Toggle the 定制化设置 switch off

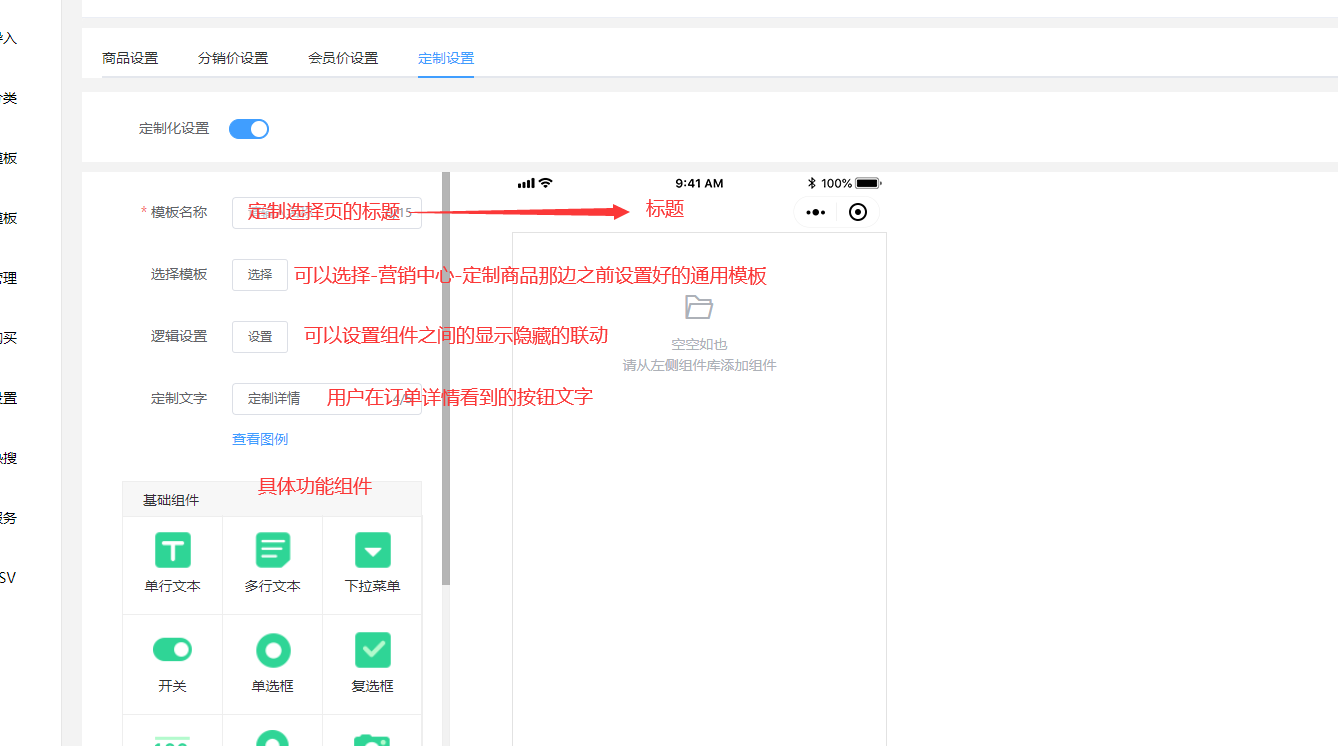(249, 129)
